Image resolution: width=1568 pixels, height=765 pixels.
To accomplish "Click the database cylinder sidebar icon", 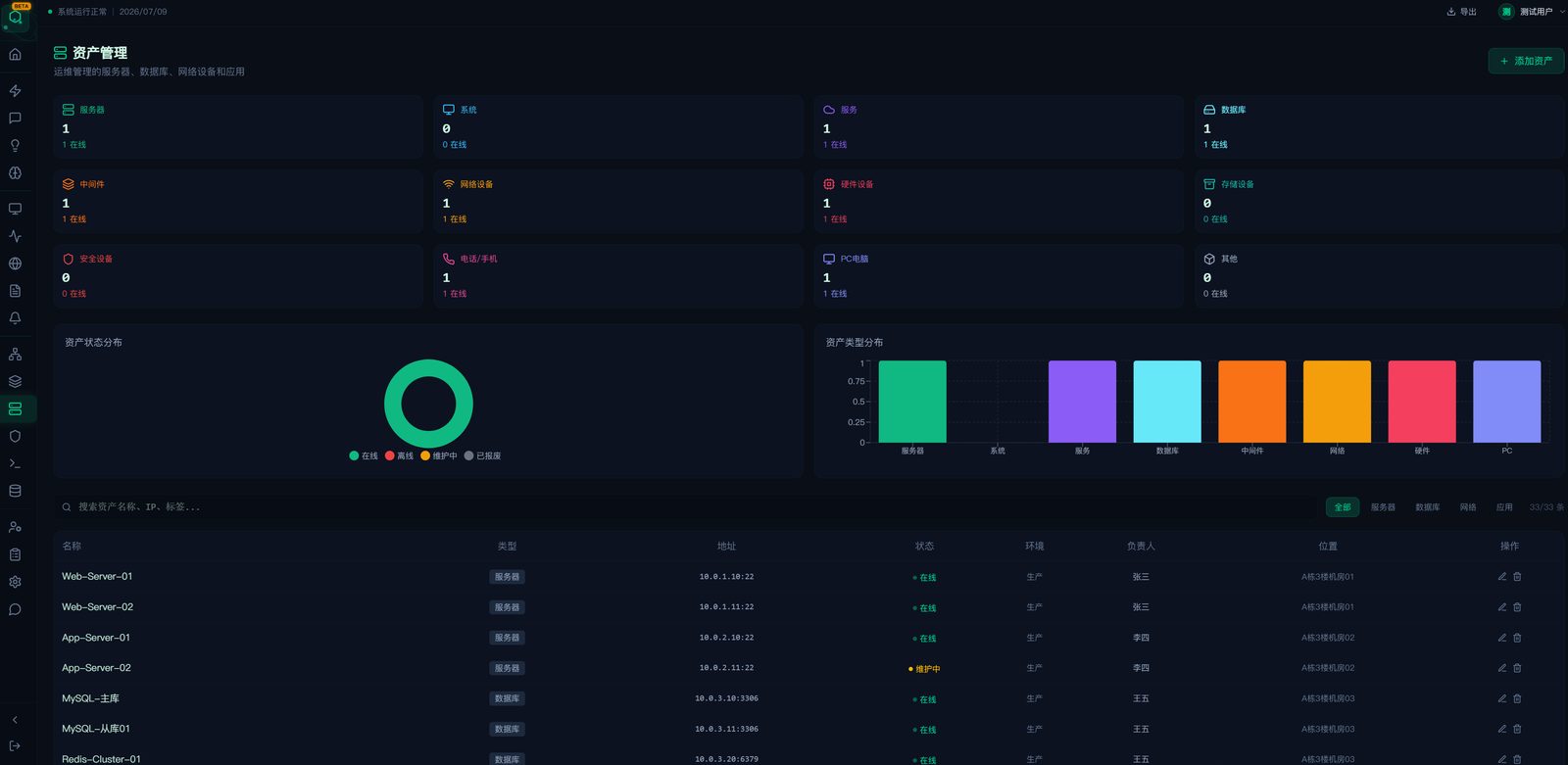I will point(15,492).
